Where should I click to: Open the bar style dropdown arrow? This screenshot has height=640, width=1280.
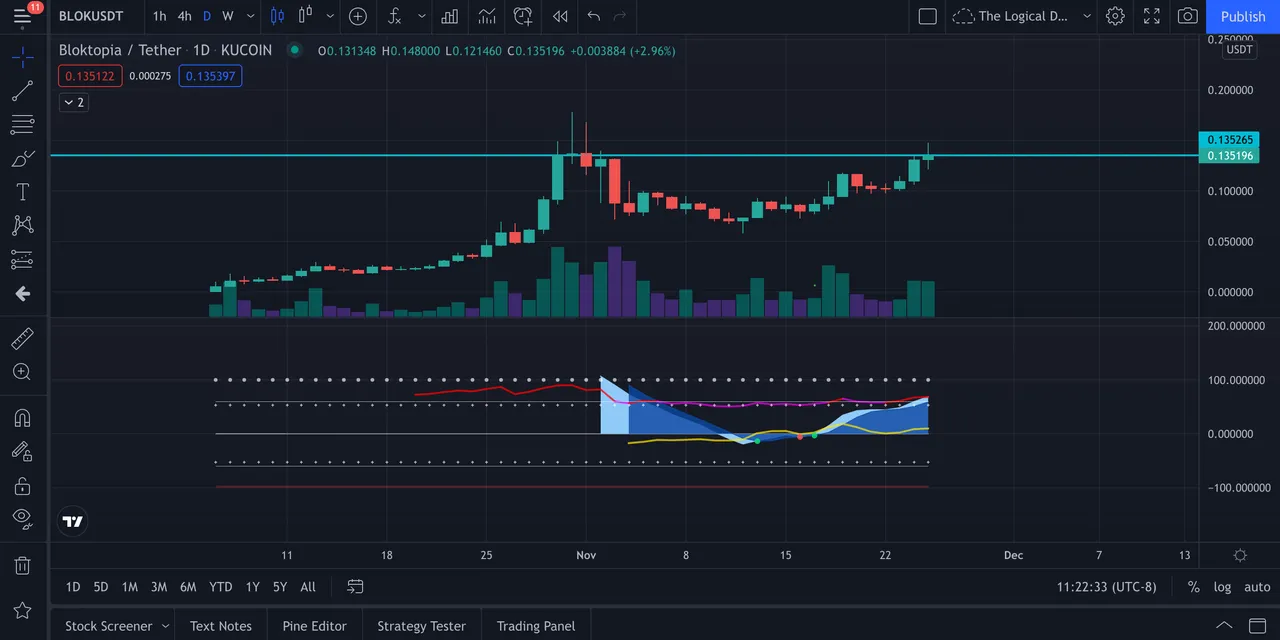tap(329, 16)
